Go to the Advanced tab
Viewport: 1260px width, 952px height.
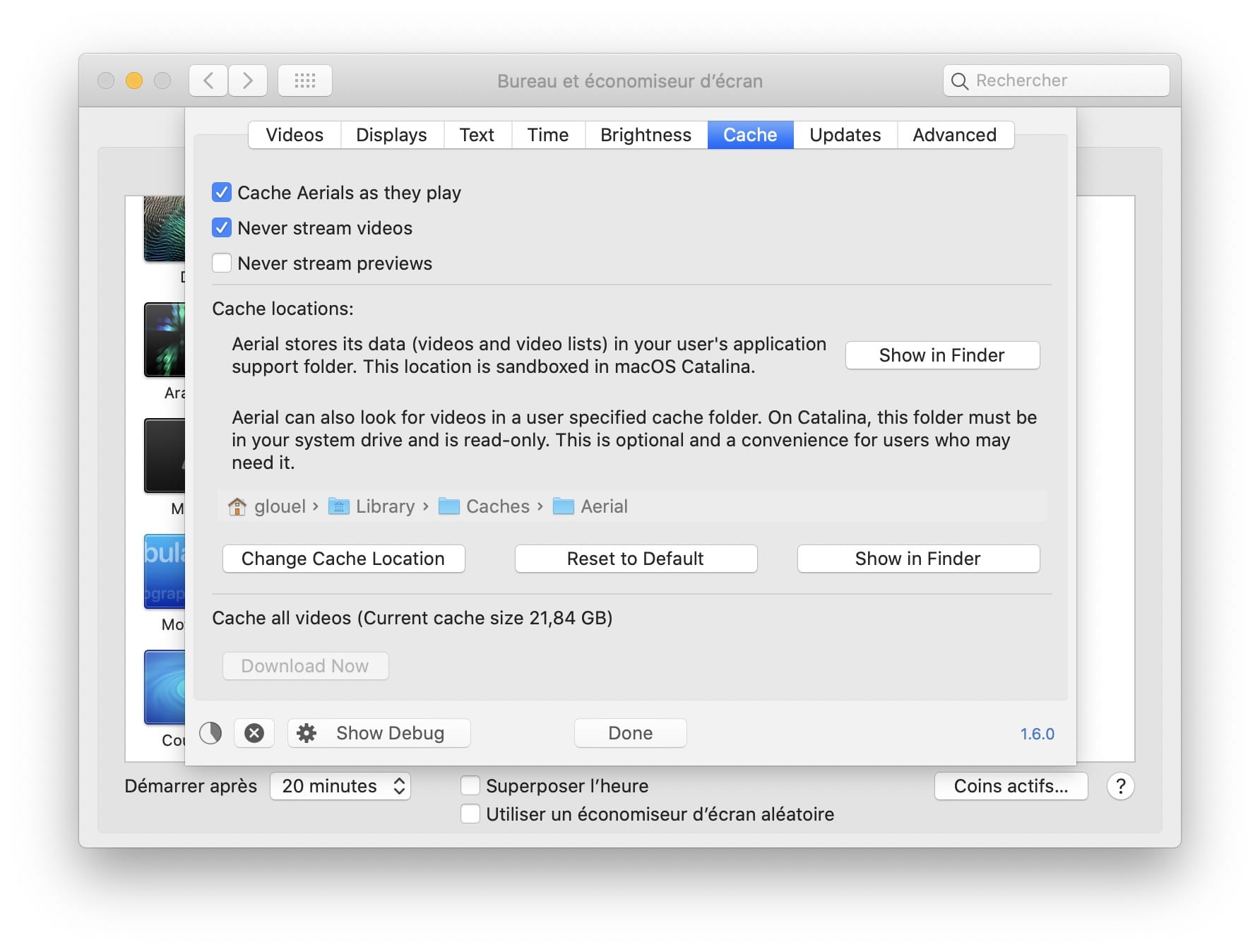[x=955, y=135]
